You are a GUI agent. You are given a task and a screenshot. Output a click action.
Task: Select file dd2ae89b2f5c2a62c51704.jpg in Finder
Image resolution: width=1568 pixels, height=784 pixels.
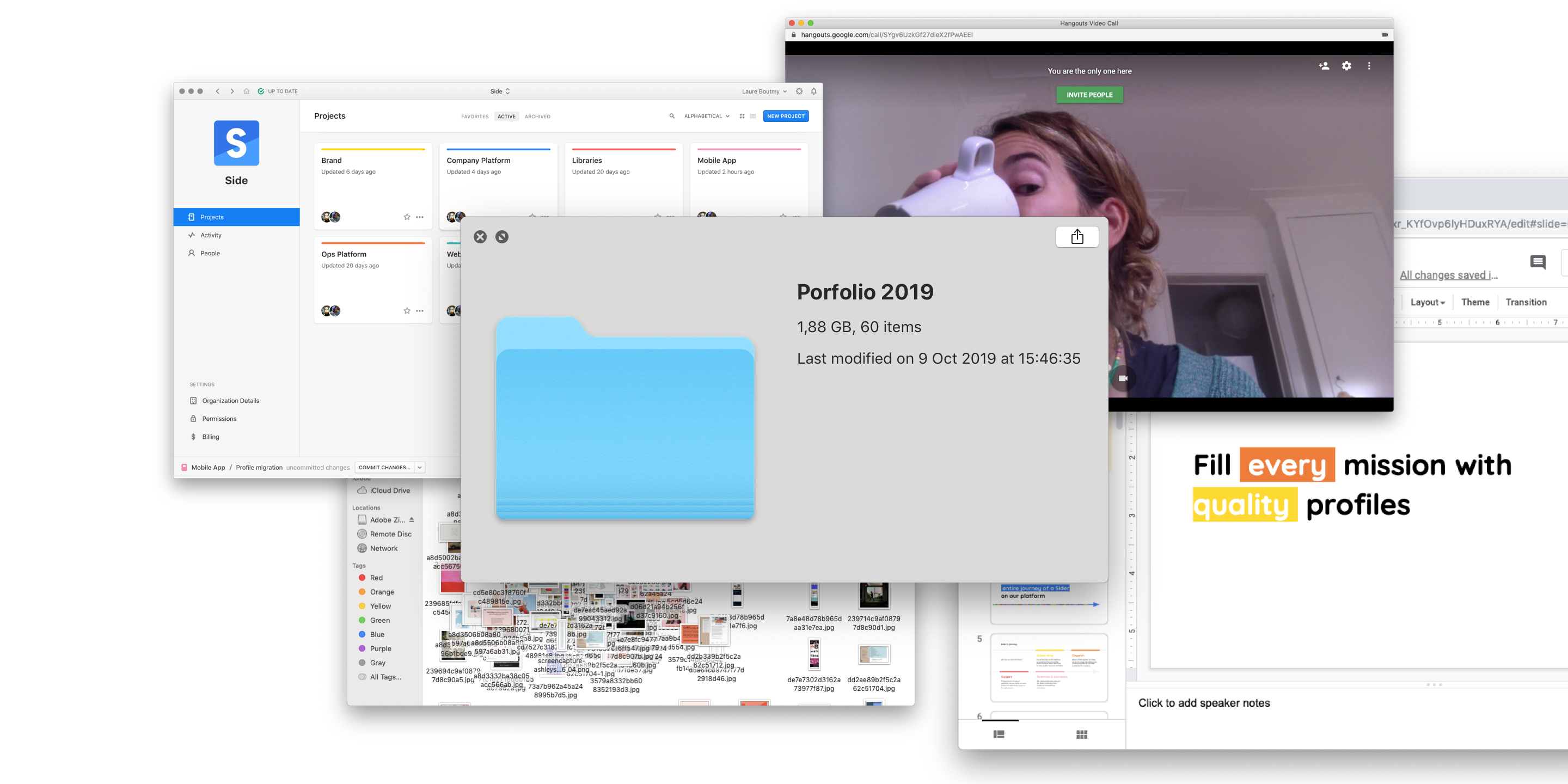[874, 669]
